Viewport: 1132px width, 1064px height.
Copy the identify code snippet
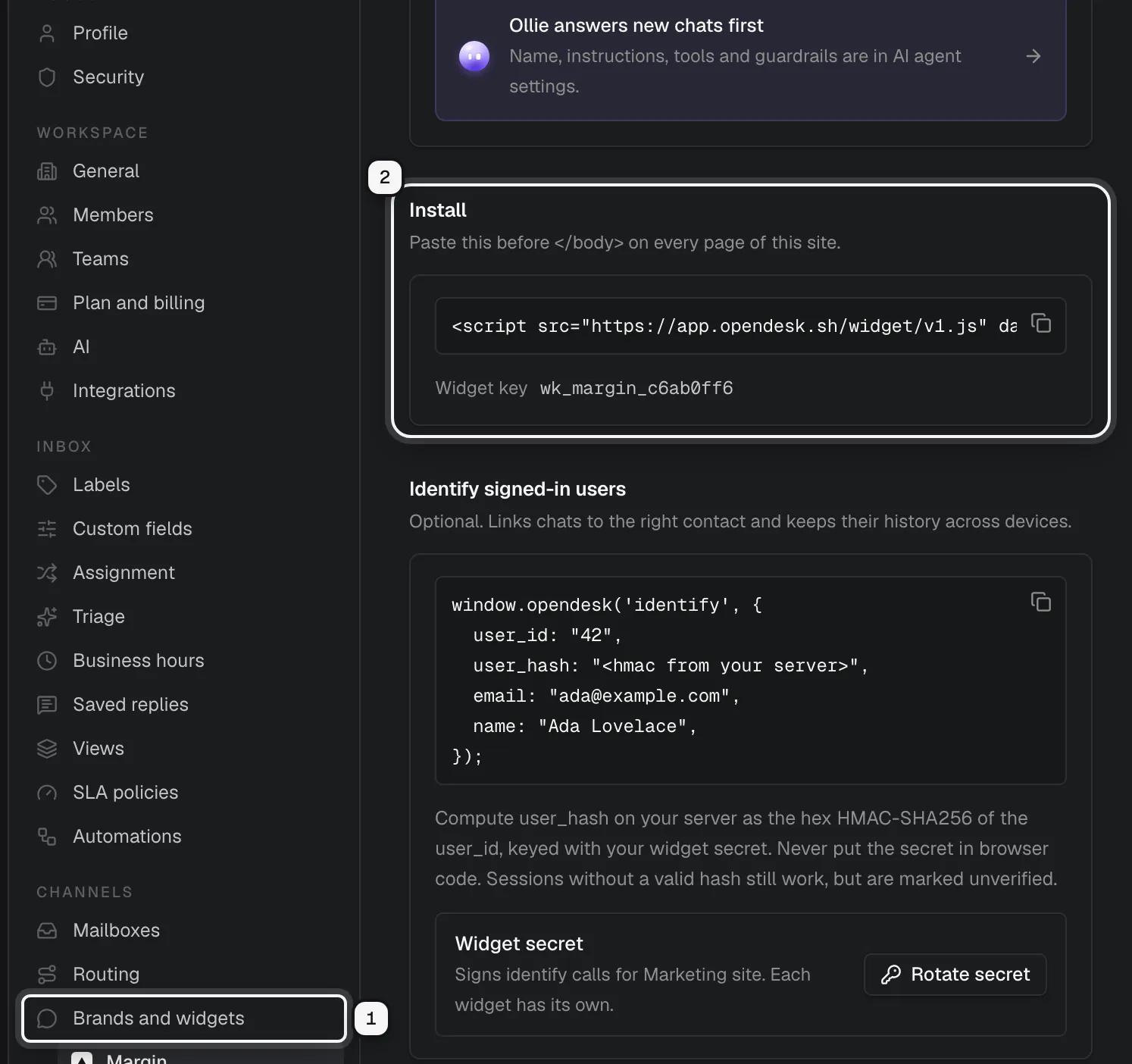[1041, 602]
